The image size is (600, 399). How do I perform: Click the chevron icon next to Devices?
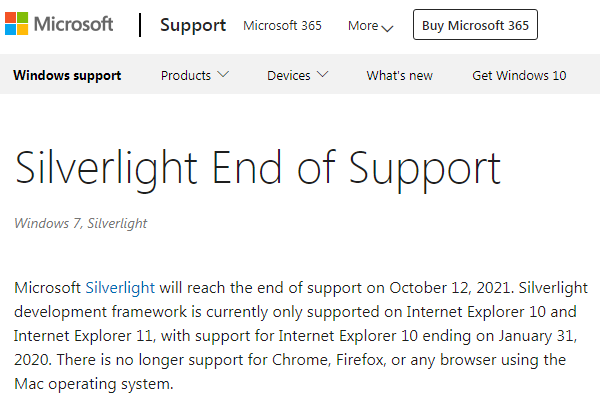323,74
